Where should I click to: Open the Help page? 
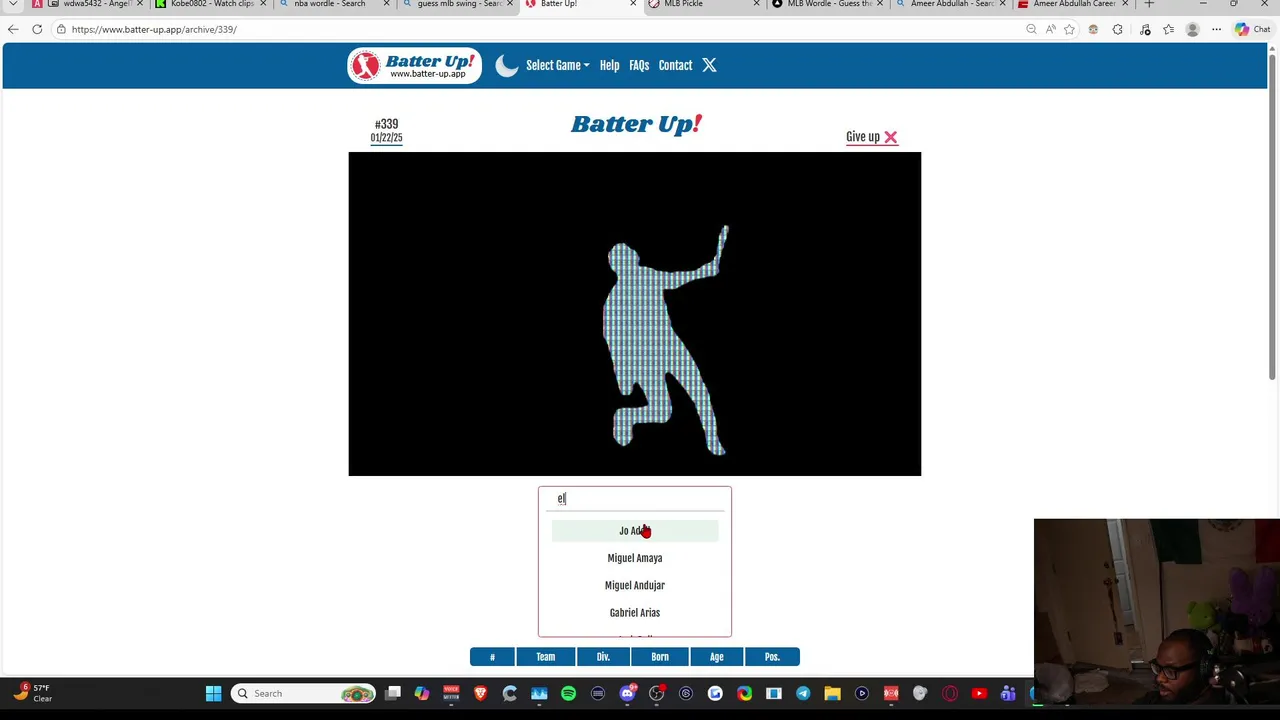click(610, 65)
